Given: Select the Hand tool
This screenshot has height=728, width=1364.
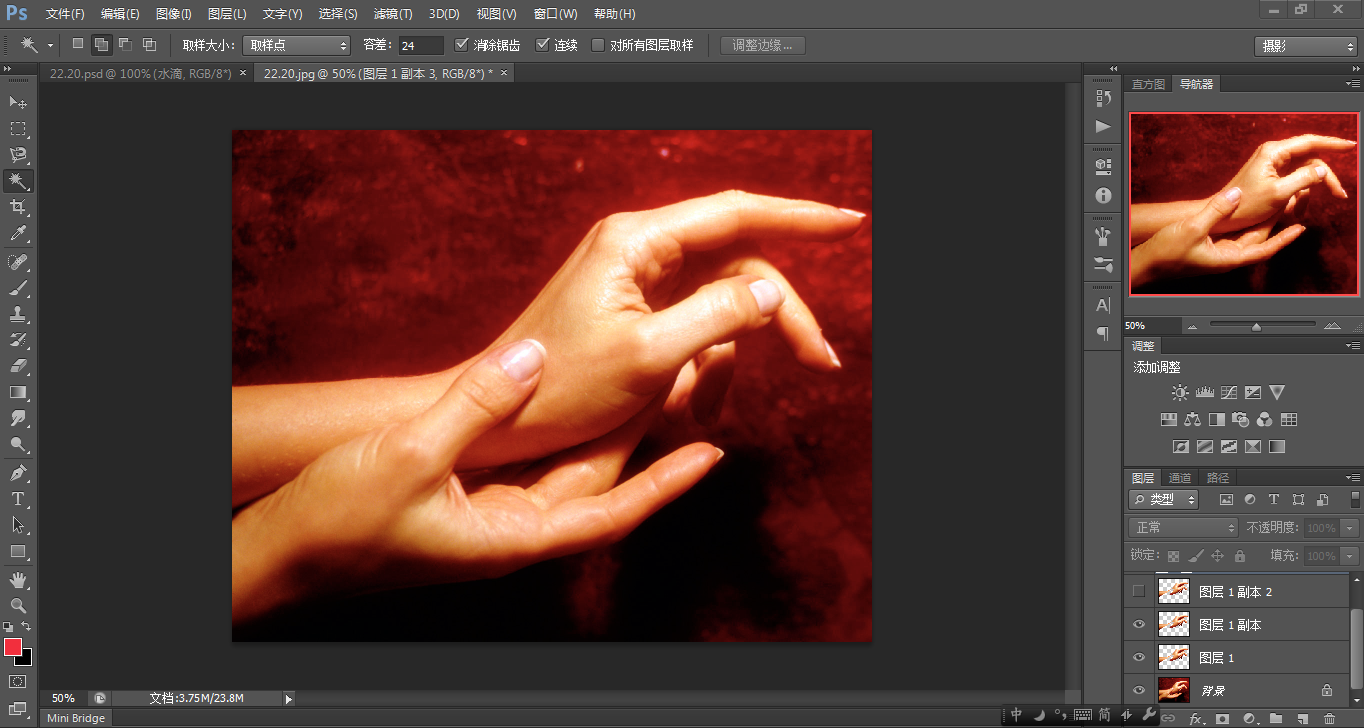Looking at the screenshot, I should [x=18, y=579].
